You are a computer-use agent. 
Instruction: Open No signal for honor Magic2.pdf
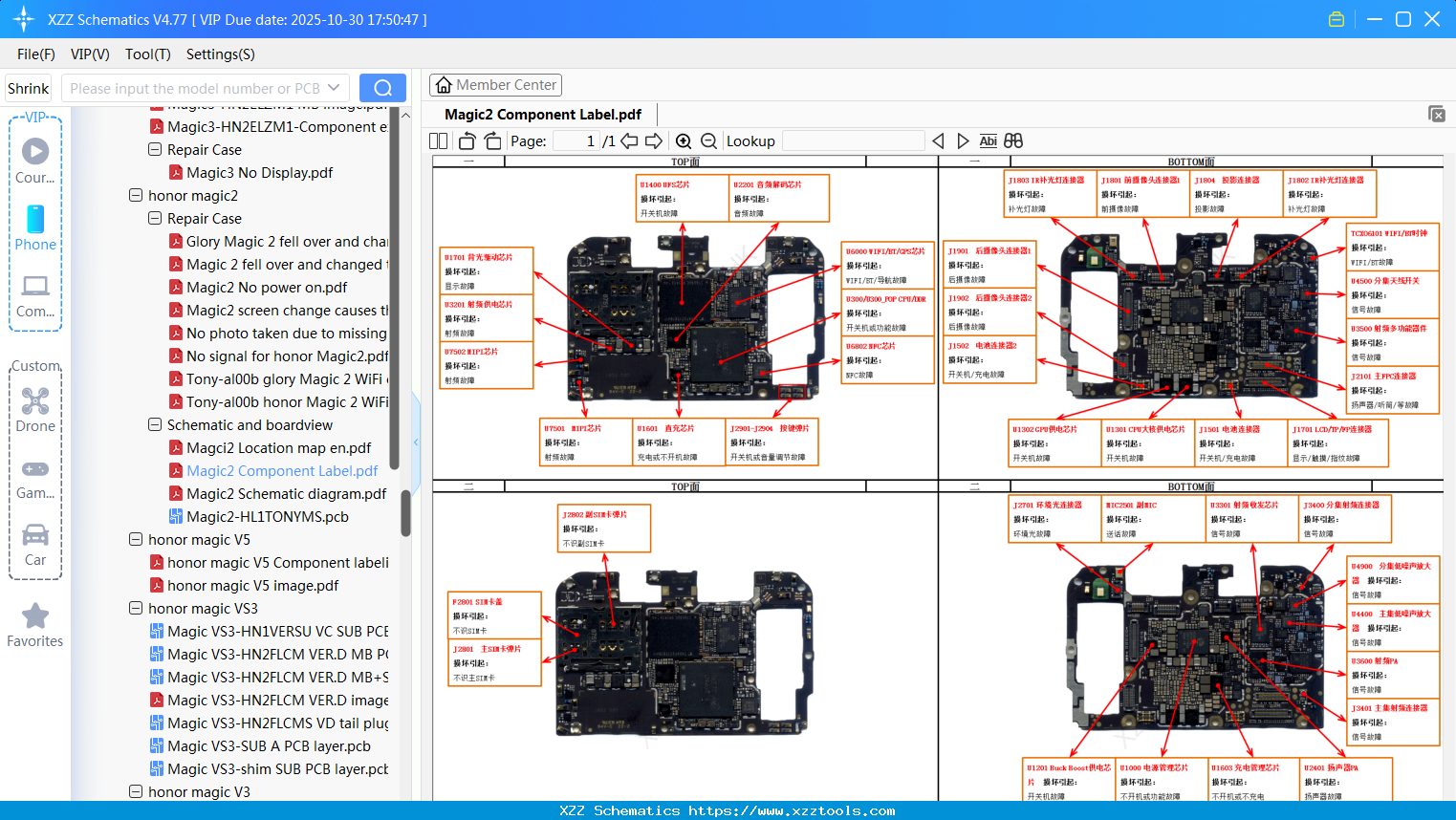click(x=287, y=356)
